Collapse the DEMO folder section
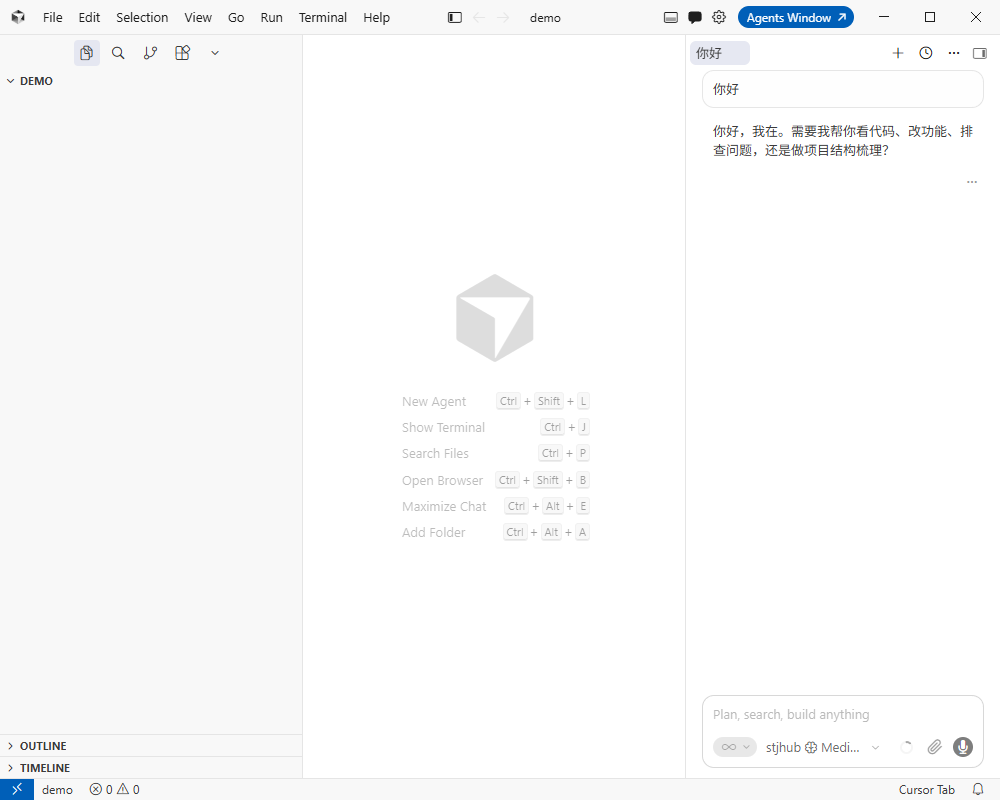 [151, 81]
